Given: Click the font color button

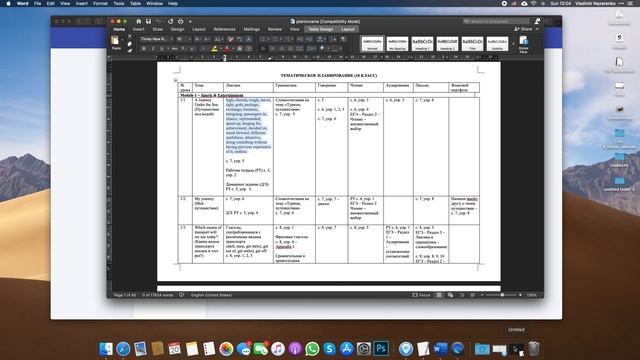Looking at the screenshot, I should click(227, 49).
